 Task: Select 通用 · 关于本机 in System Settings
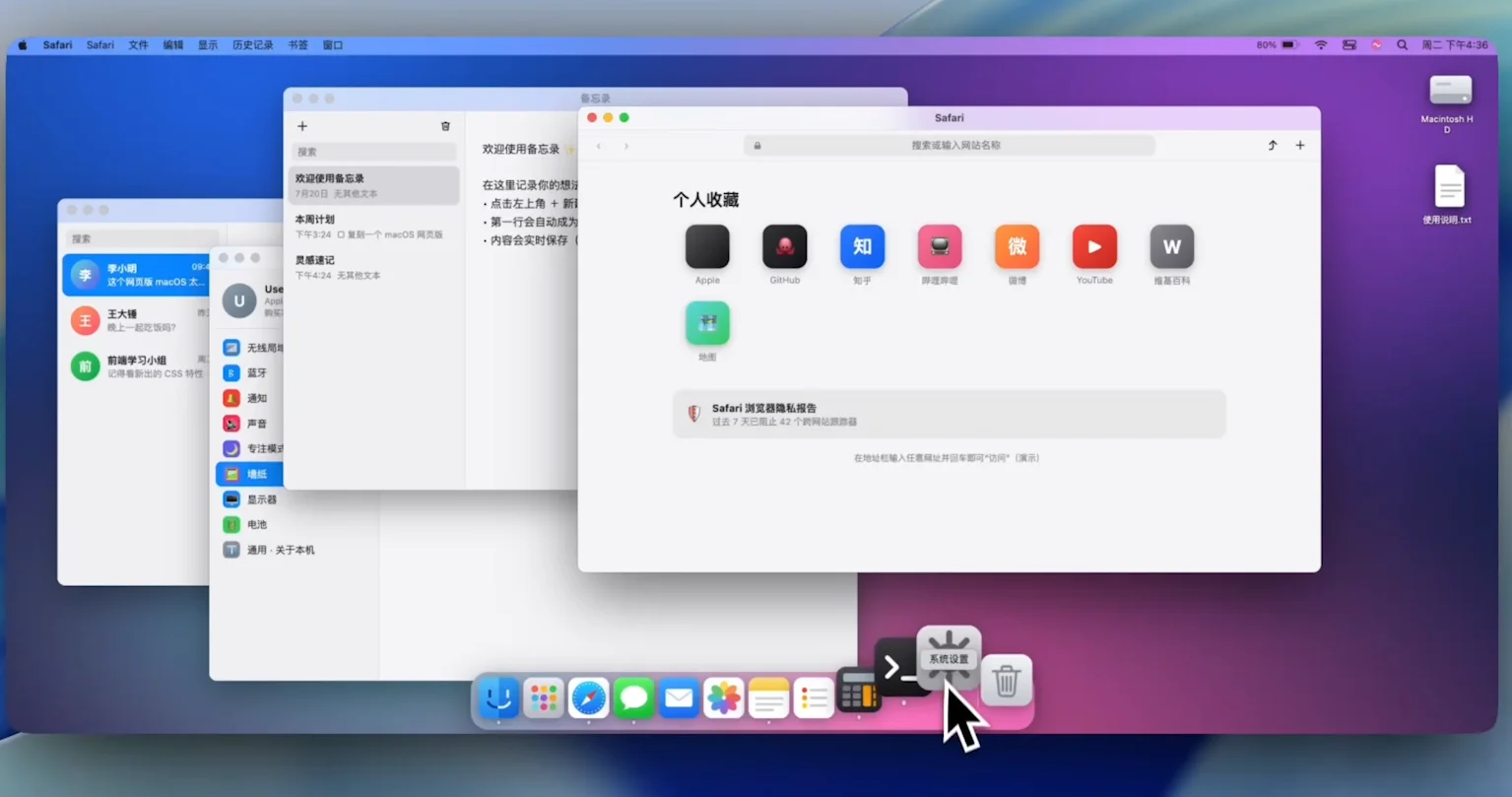pyautogui.click(x=296, y=550)
